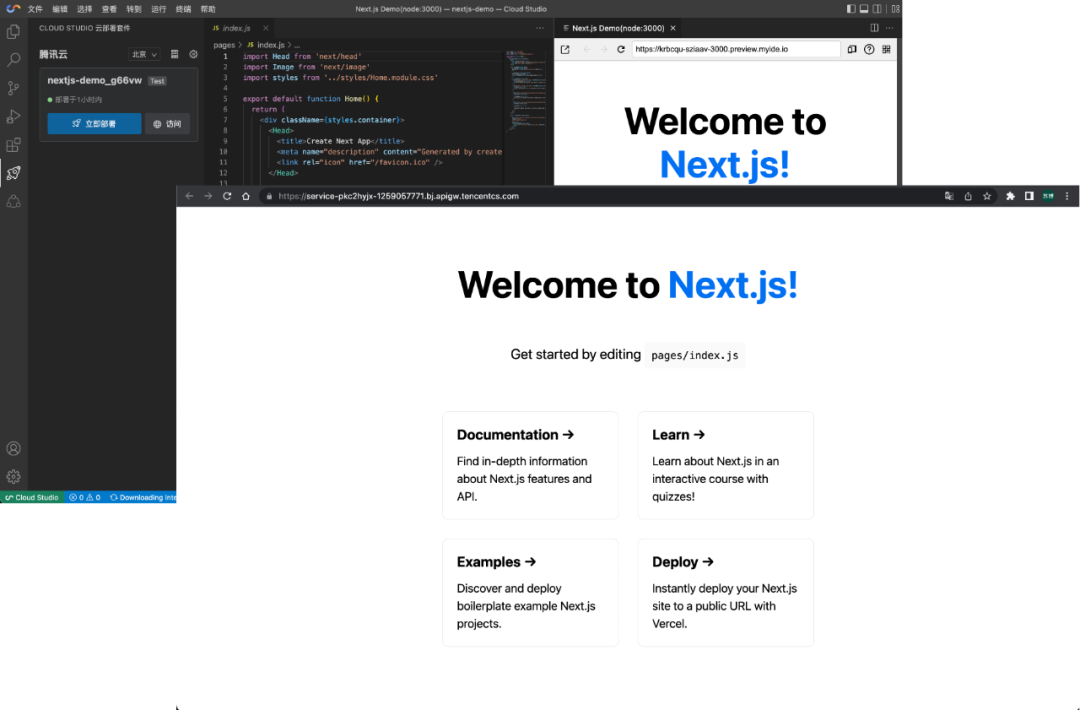Open the 编辑 menu
Viewport: 1080px width, 710px height.
[x=60, y=9]
